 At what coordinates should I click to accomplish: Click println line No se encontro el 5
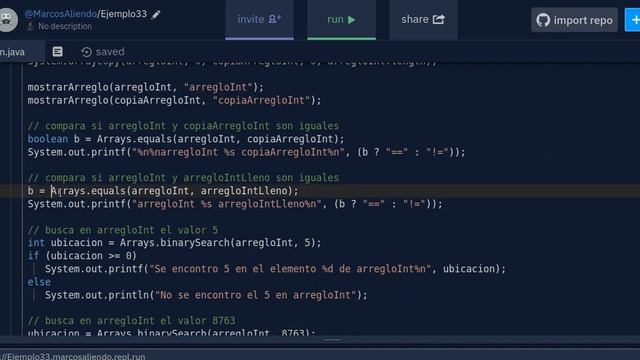tap(206, 295)
